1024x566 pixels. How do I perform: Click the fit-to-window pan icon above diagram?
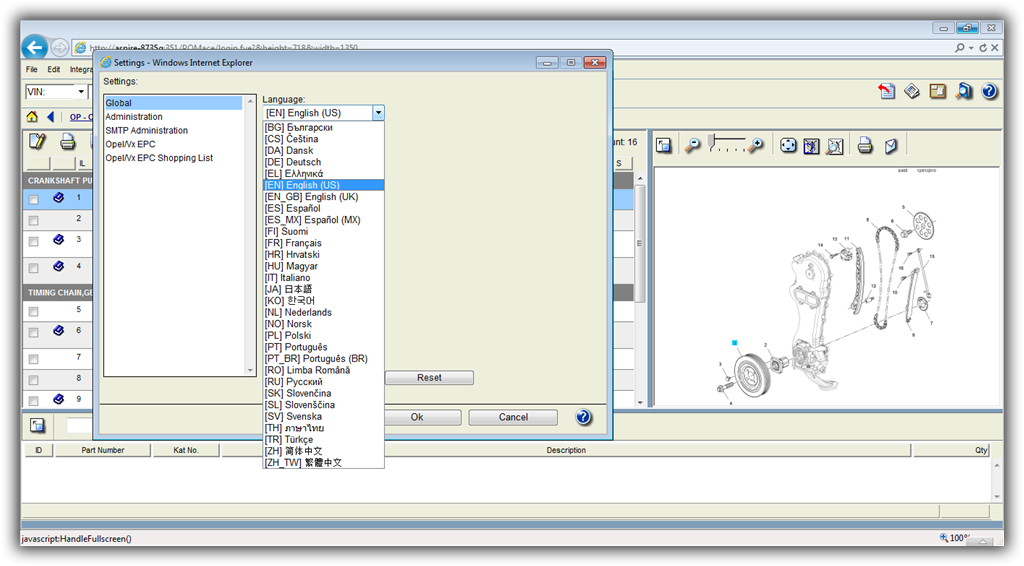point(788,146)
